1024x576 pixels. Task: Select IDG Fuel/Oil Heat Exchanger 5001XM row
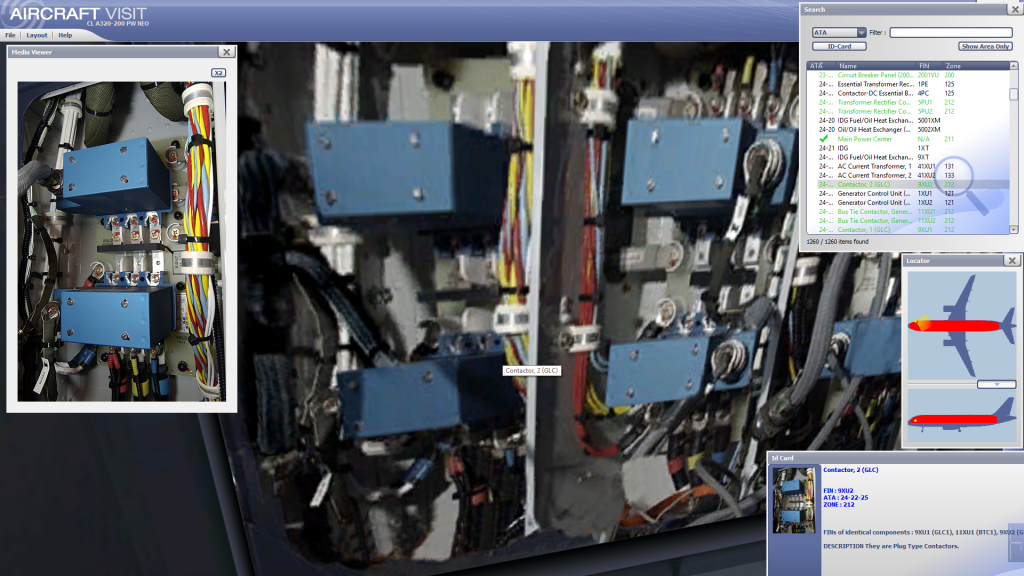[x=908, y=121]
